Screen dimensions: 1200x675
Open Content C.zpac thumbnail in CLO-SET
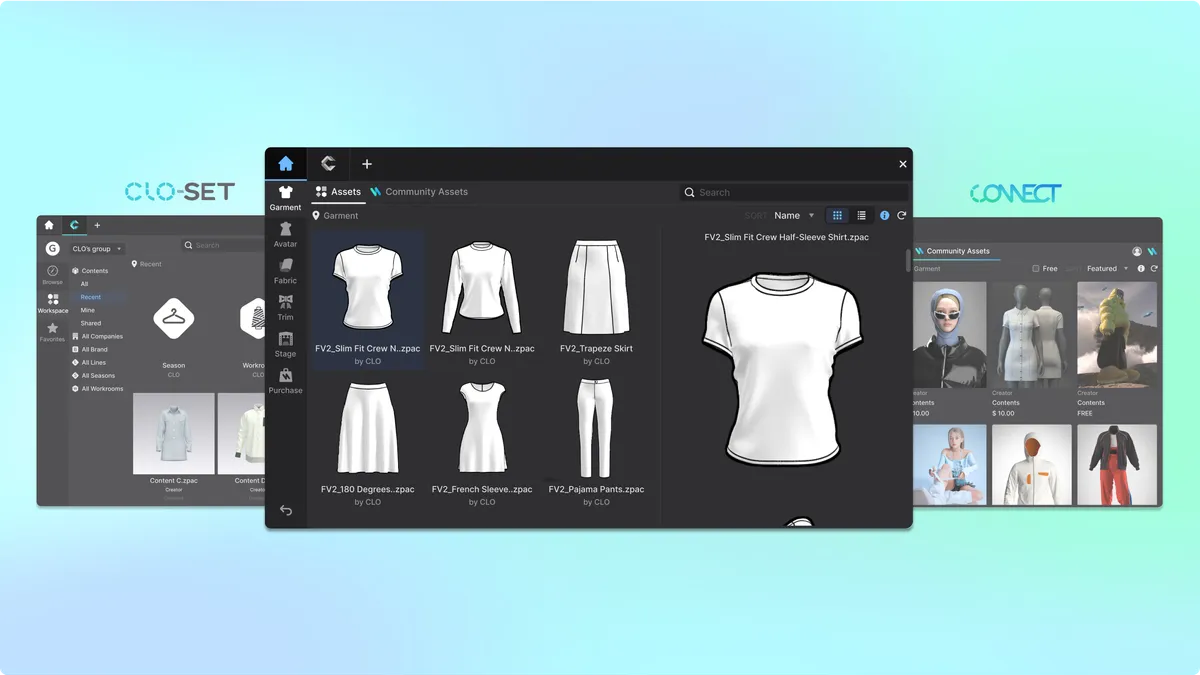[x=174, y=433]
